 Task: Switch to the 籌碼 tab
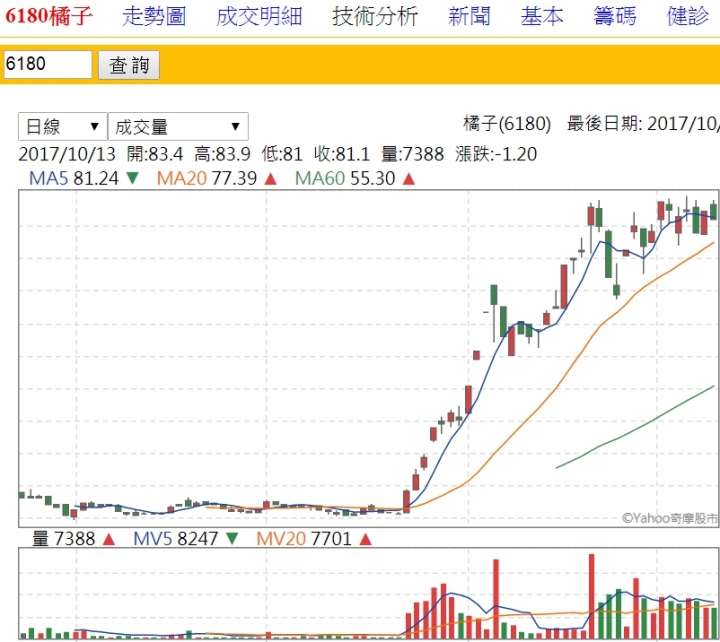tap(614, 16)
